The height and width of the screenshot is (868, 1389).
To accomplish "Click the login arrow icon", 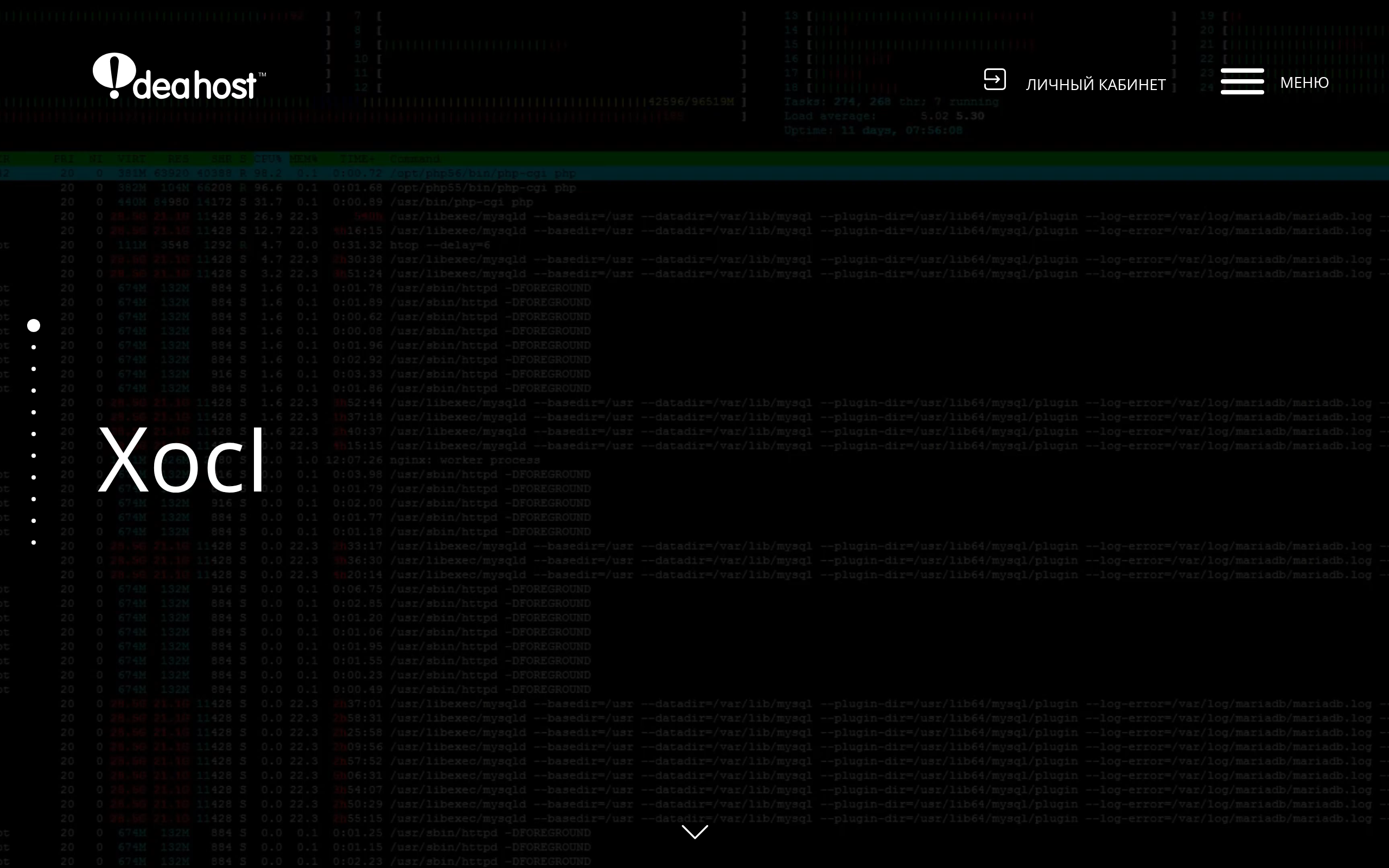I will [995, 79].
